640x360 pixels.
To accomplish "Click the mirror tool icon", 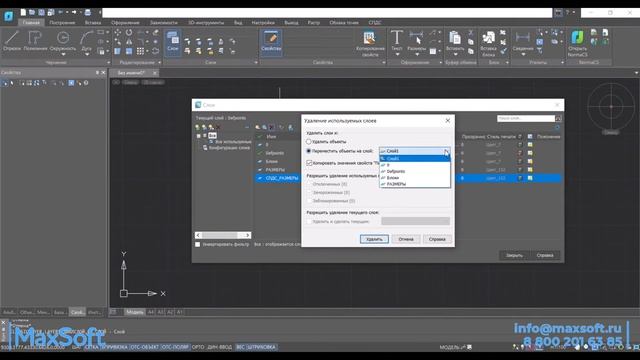I will point(129,42).
